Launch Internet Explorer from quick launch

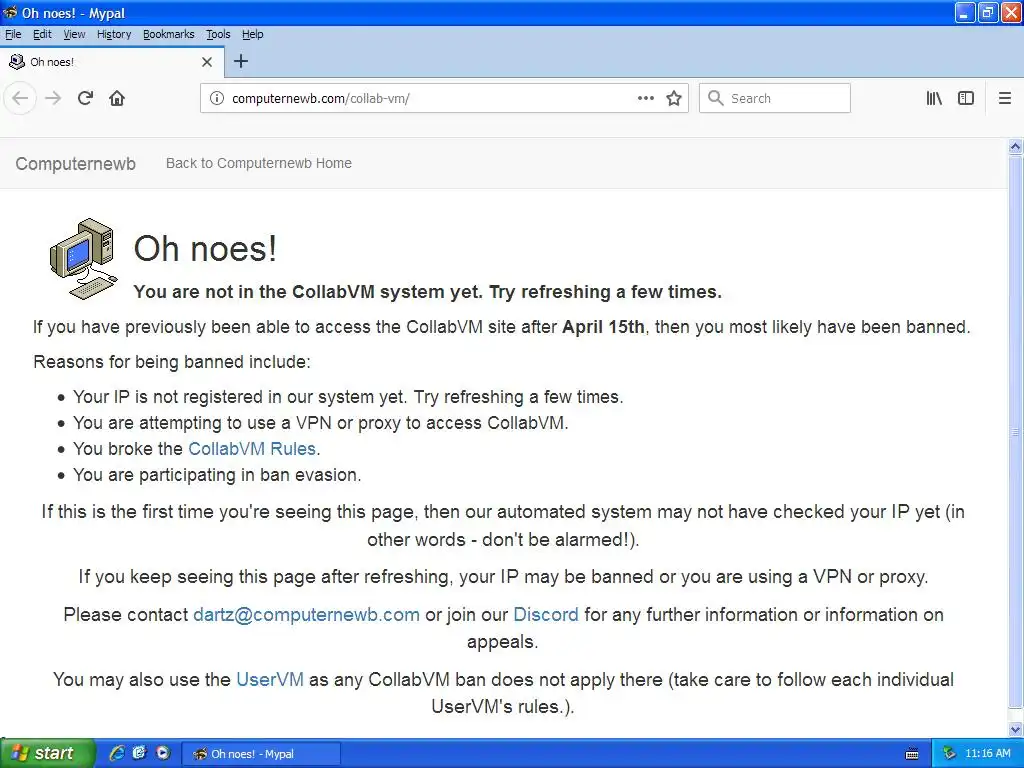117,753
